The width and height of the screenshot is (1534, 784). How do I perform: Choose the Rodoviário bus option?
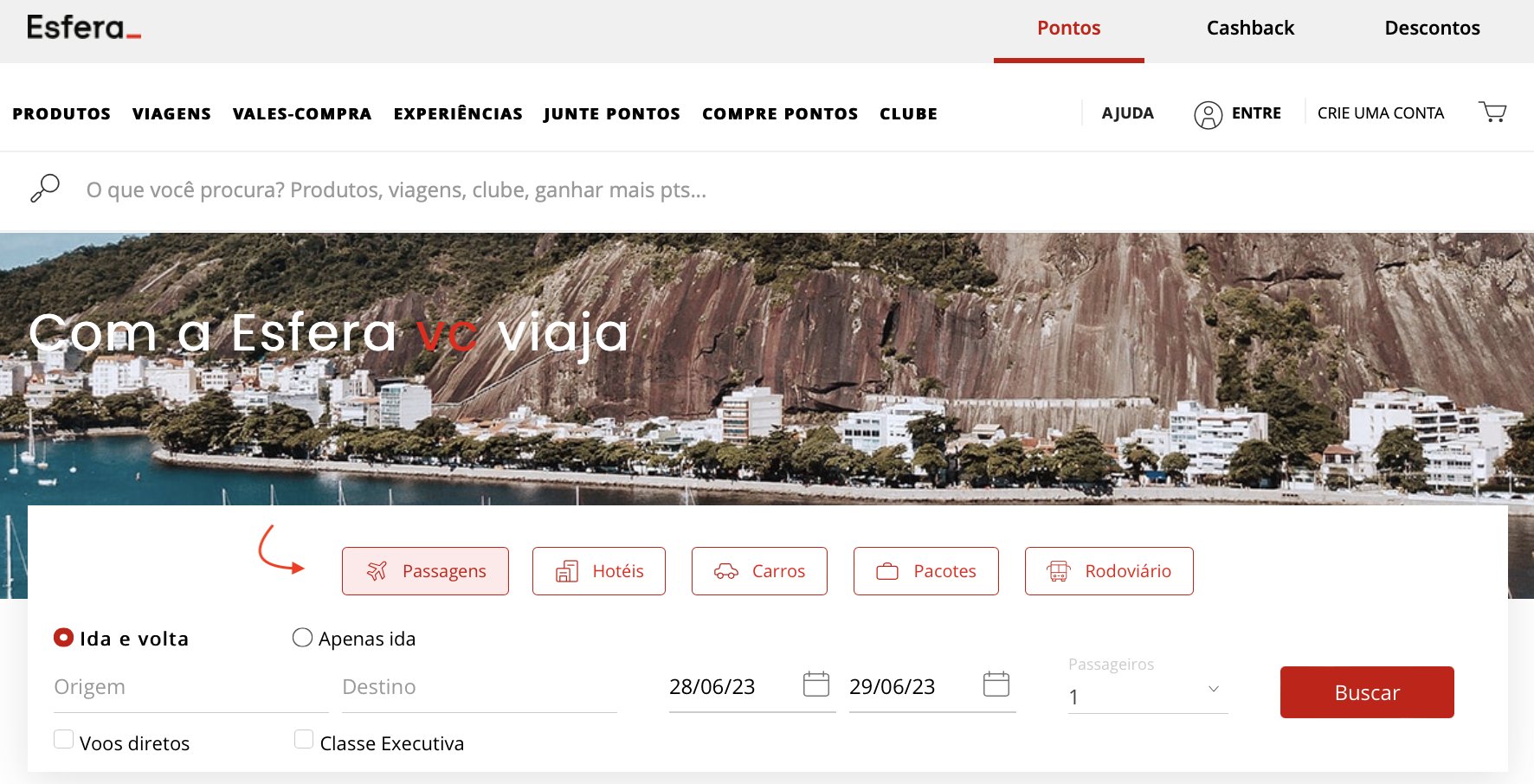point(1109,571)
